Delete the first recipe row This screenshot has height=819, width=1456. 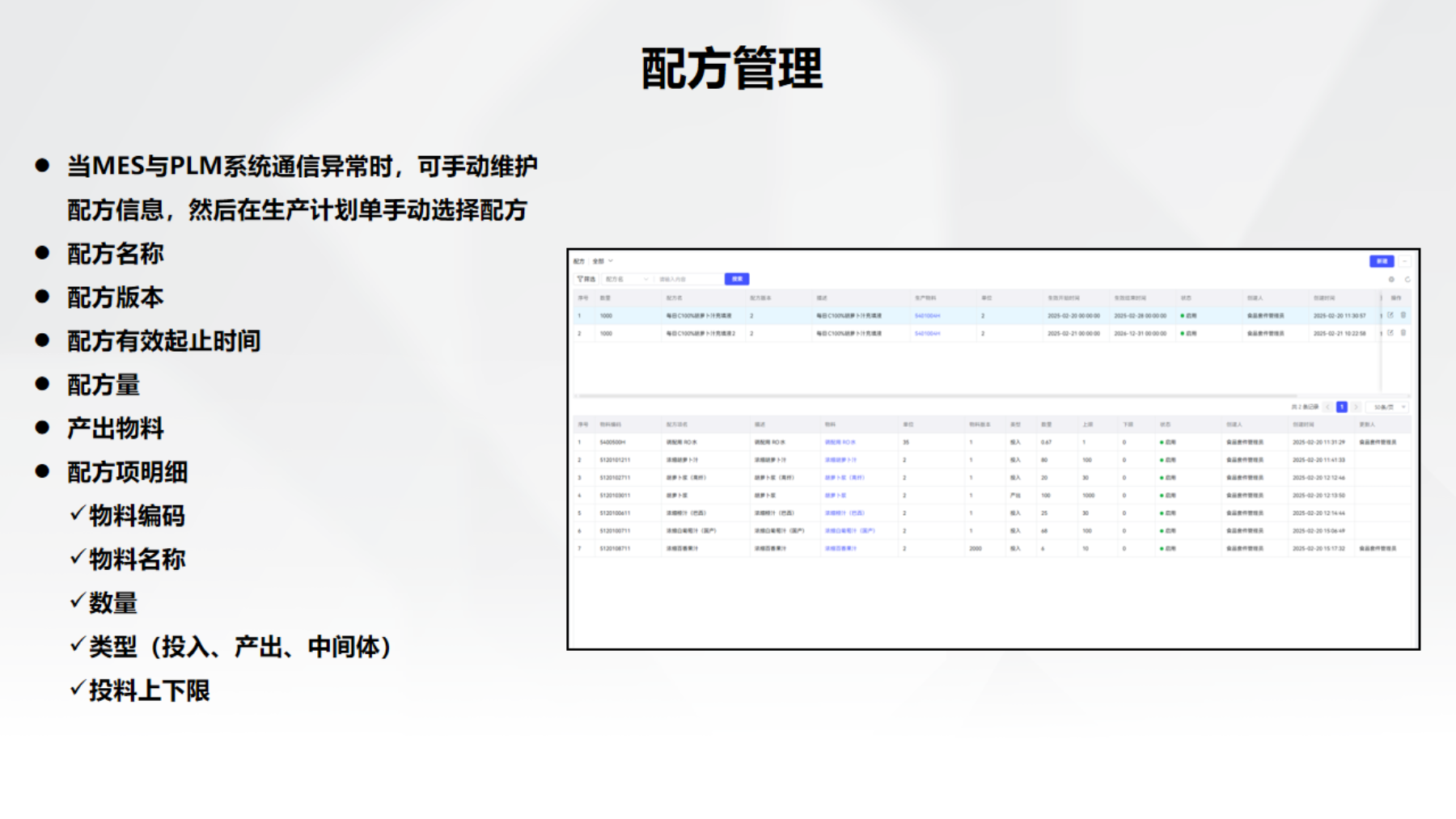(1403, 315)
